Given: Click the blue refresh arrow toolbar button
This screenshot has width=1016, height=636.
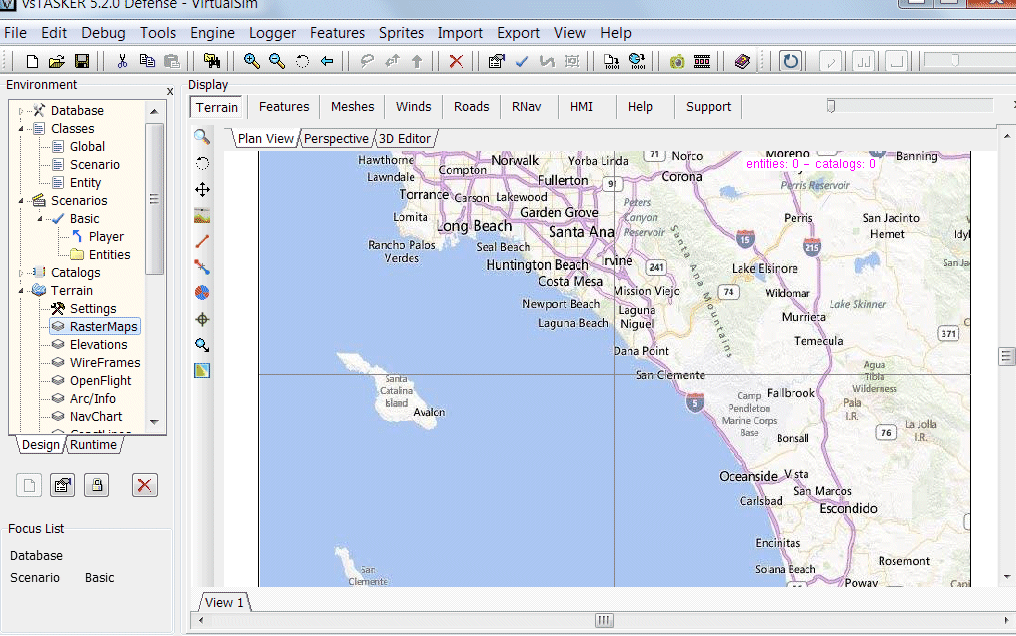Looking at the screenshot, I should click(x=791, y=62).
